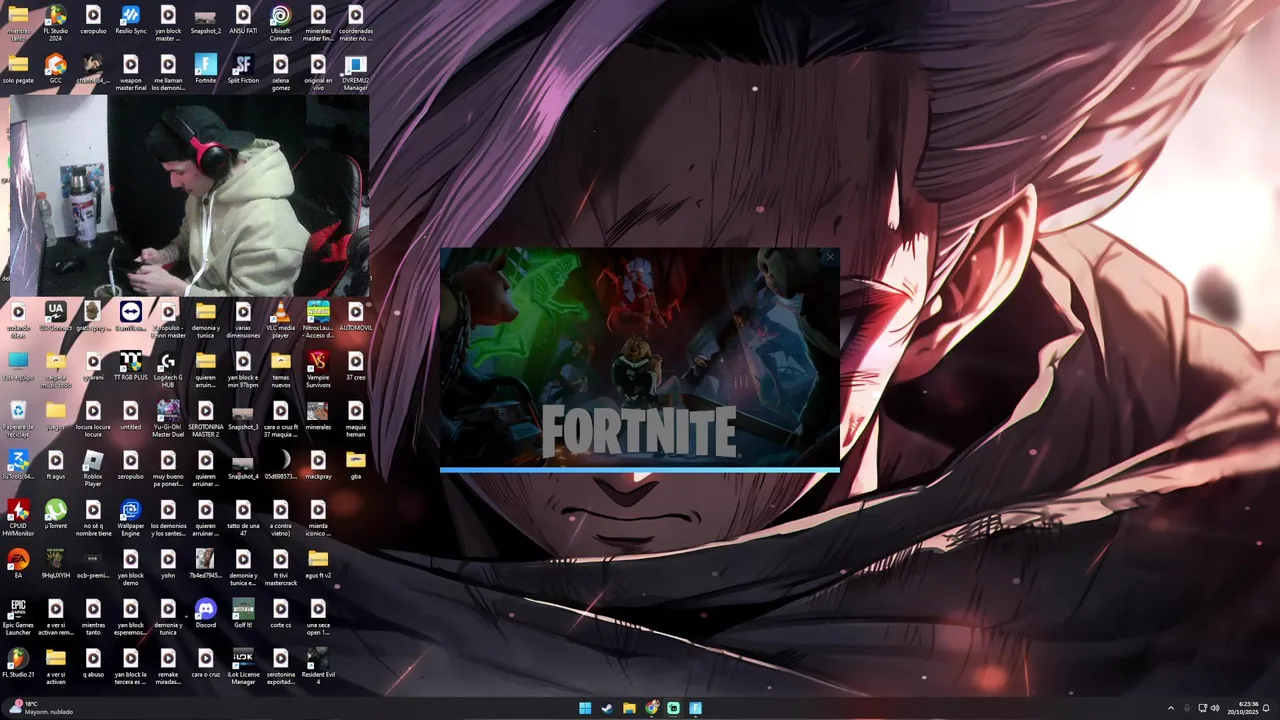This screenshot has width=1280, height=720.
Task: Select the 'AUTOMOVIL' media file
Action: [x=356, y=316]
